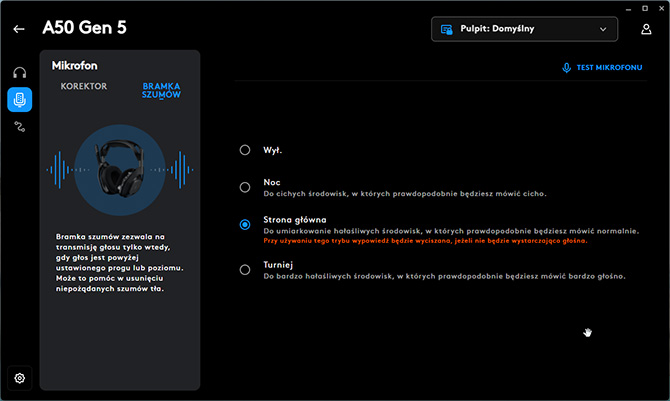Open the routing section icon in sidebar
The width and height of the screenshot is (670, 401).
pos(20,127)
